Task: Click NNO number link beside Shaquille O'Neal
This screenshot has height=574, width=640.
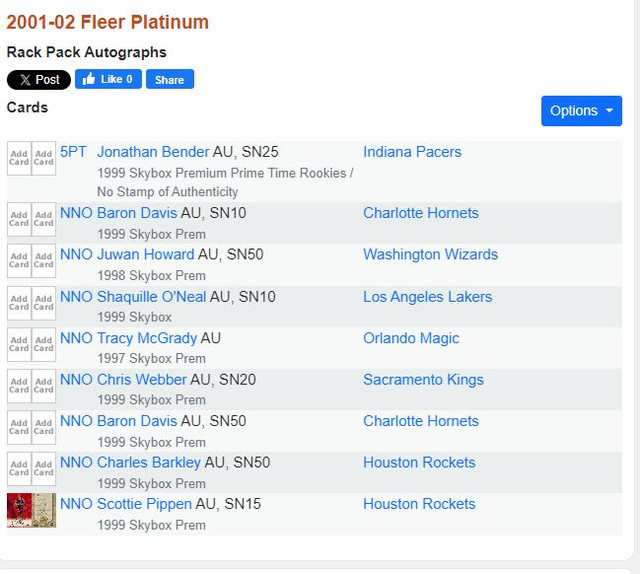Action: (x=76, y=297)
